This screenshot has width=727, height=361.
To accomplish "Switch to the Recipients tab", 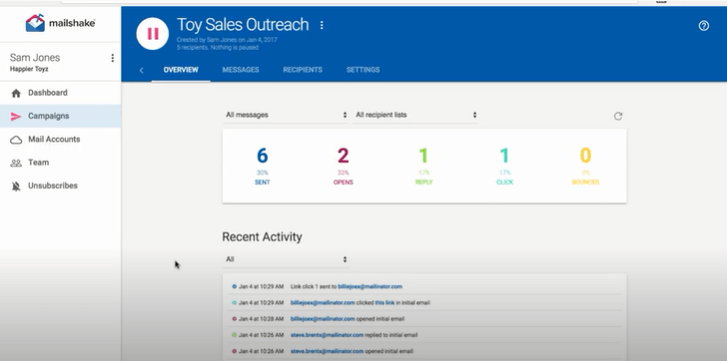I will pyautogui.click(x=303, y=70).
